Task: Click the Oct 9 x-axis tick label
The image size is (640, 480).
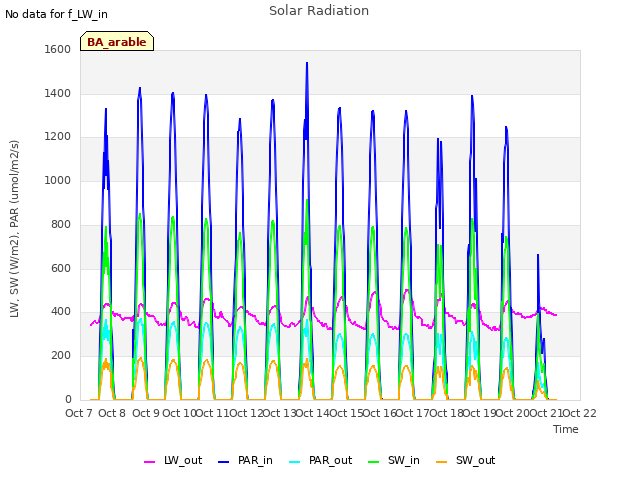Action: [146, 413]
